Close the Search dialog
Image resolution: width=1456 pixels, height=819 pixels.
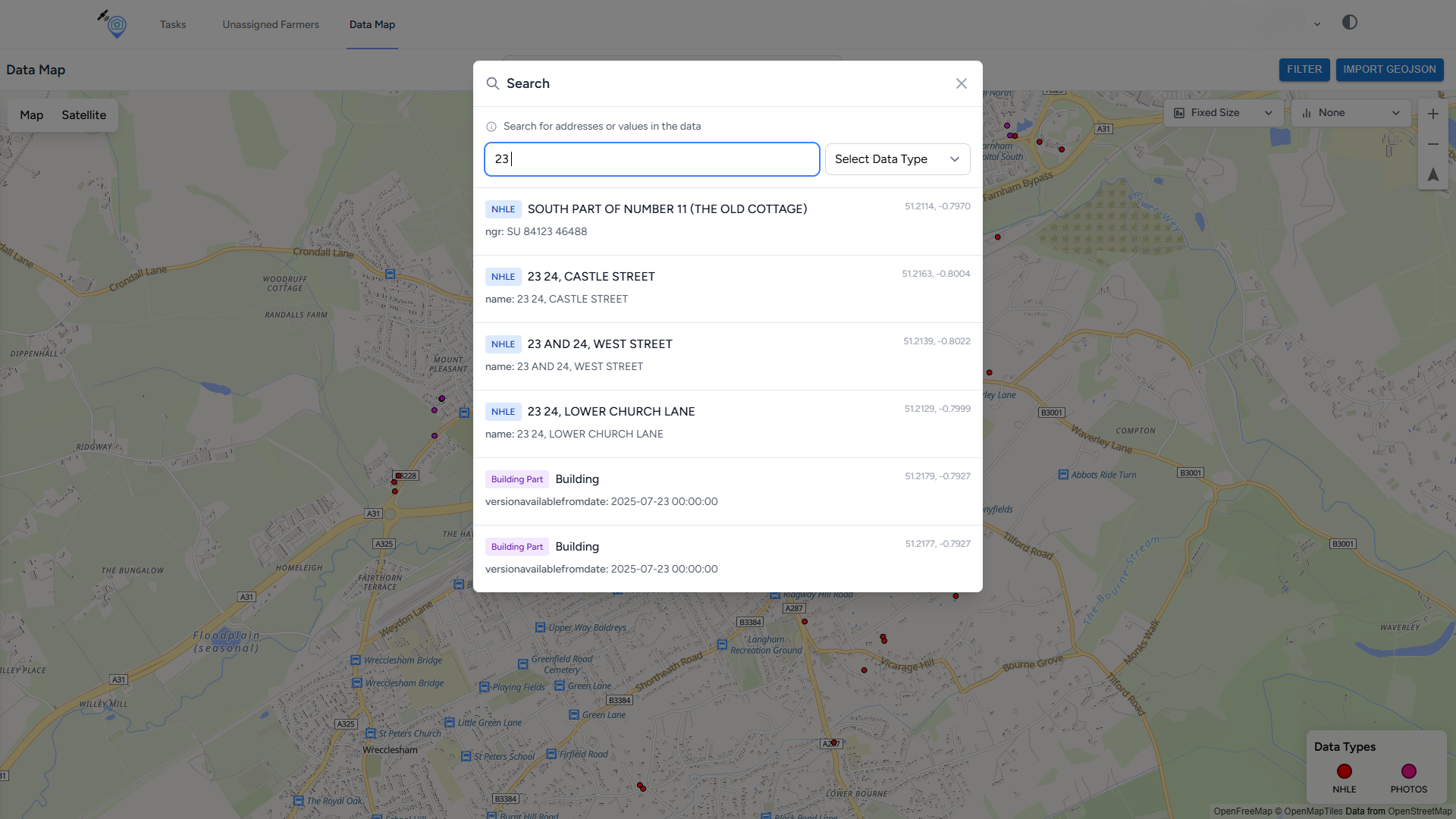click(961, 83)
